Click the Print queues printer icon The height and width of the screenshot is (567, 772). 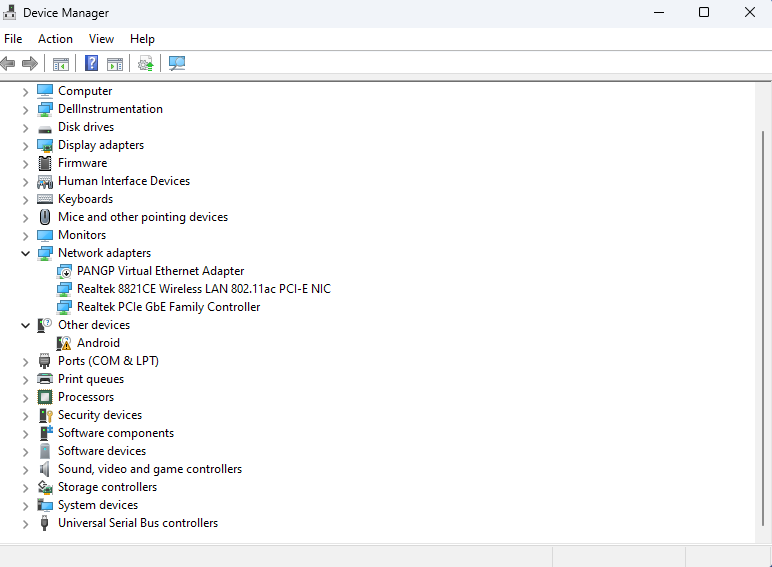[45, 379]
